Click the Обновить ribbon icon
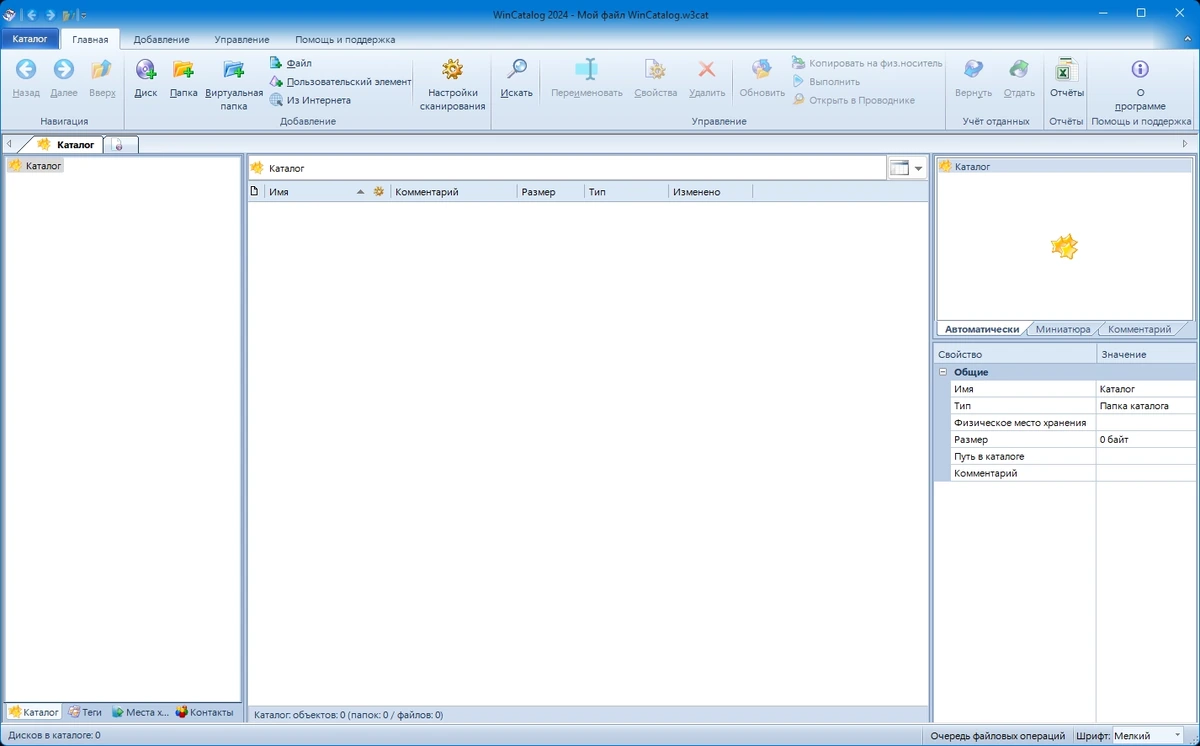The width and height of the screenshot is (1200, 746). click(x=762, y=69)
